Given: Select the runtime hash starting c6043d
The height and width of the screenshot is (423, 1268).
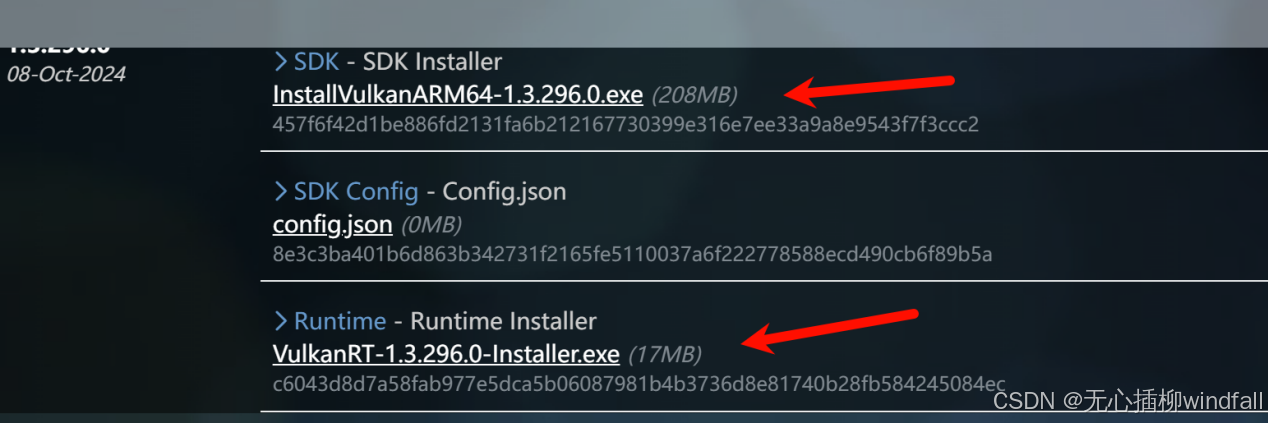Looking at the screenshot, I should point(638,384).
